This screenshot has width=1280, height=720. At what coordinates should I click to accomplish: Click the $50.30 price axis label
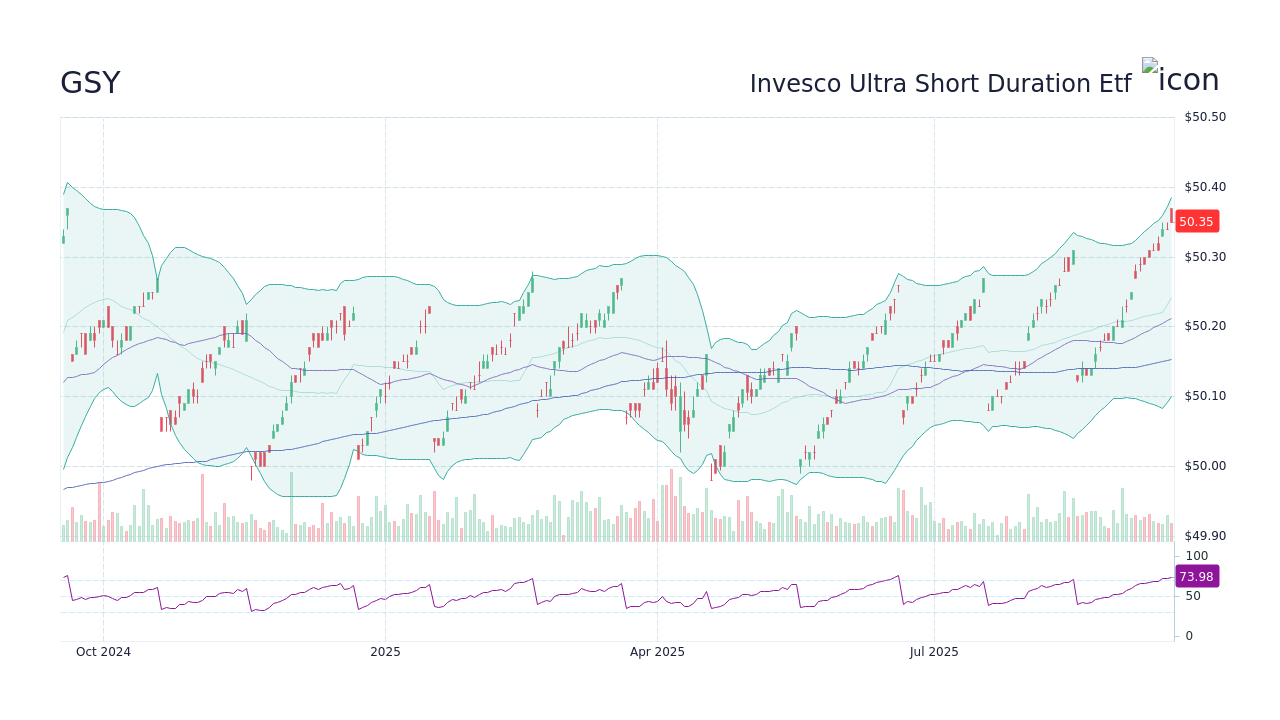click(x=1205, y=257)
